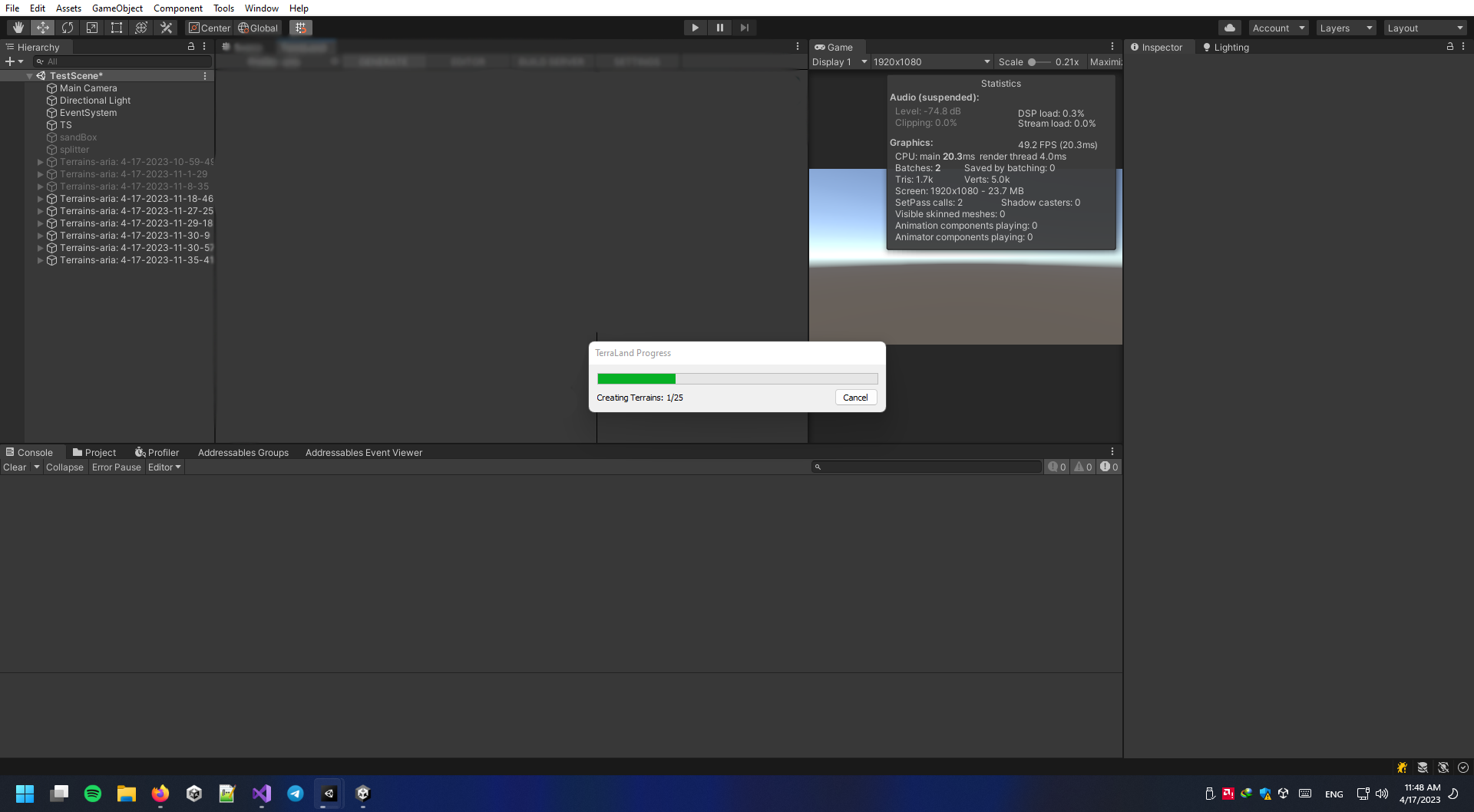Pause the game playback
The image size is (1474, 812).
[720, 27]
